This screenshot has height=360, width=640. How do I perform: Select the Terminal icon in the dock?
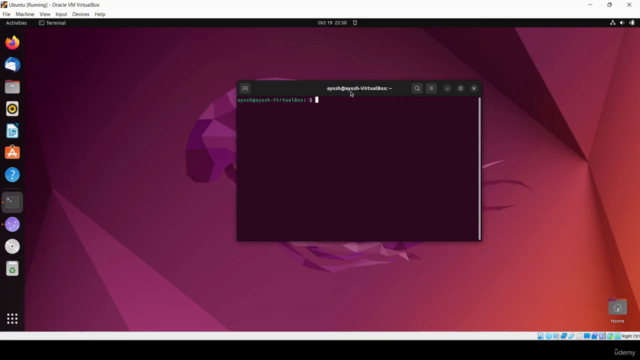[x=12, y=202]
